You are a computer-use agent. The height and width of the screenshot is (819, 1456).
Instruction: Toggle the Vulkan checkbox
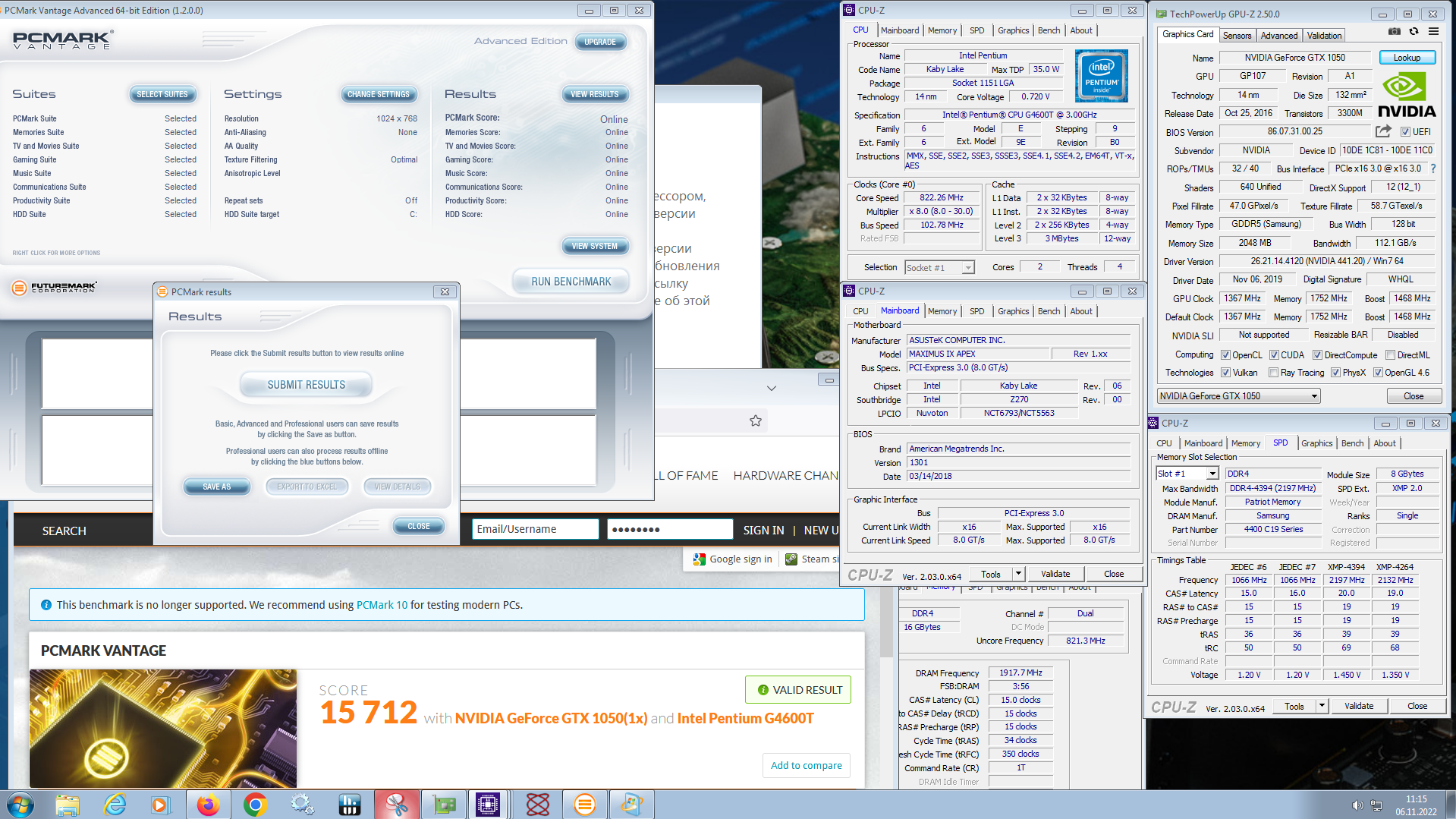pyautogui.click(x=1225, y=373)
